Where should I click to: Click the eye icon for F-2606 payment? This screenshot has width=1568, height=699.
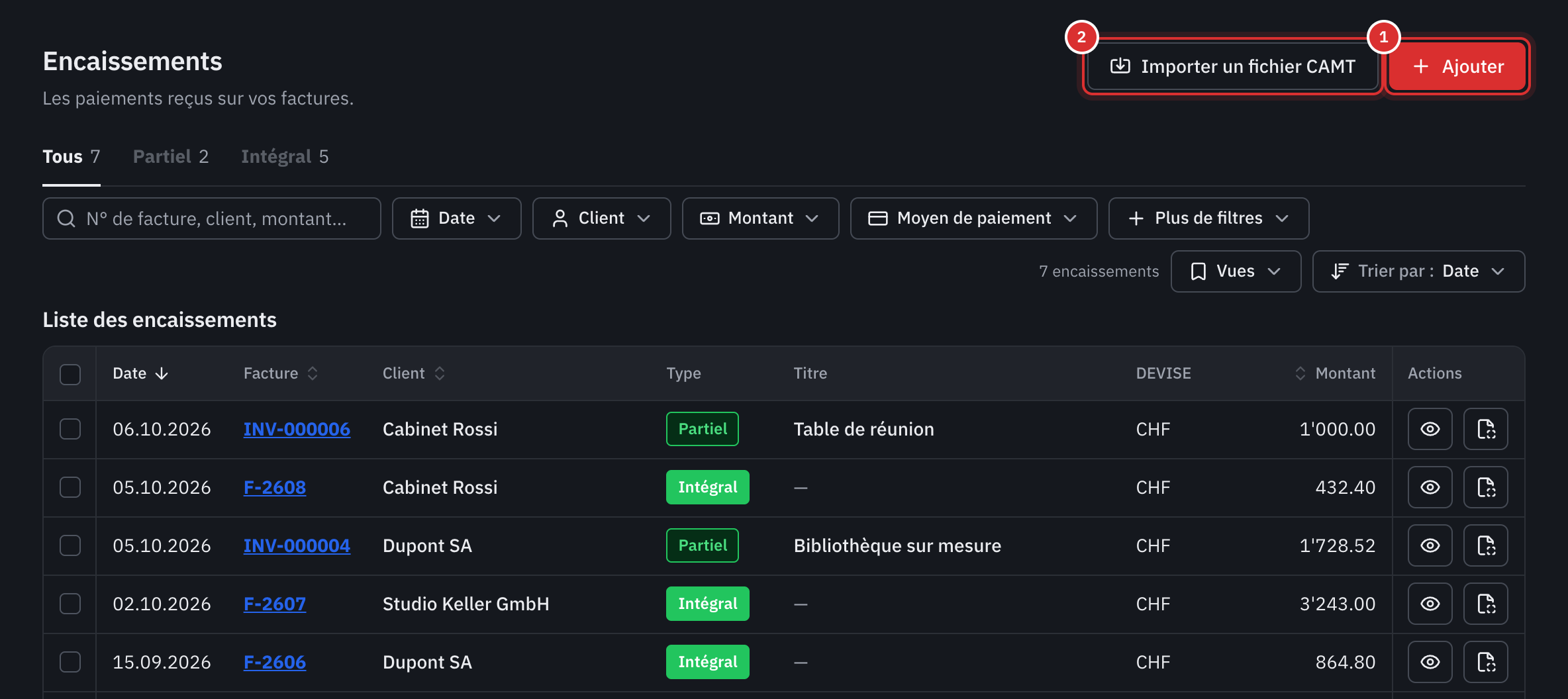(1430, 662)
